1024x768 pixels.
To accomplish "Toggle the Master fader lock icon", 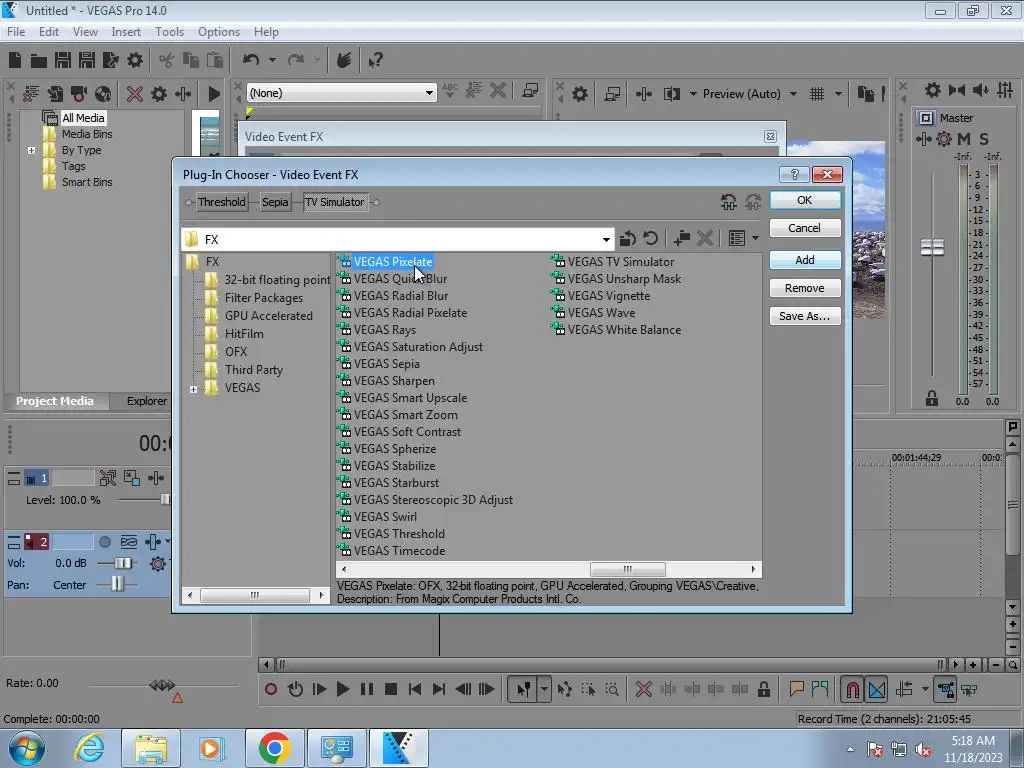I will [932, 398].
